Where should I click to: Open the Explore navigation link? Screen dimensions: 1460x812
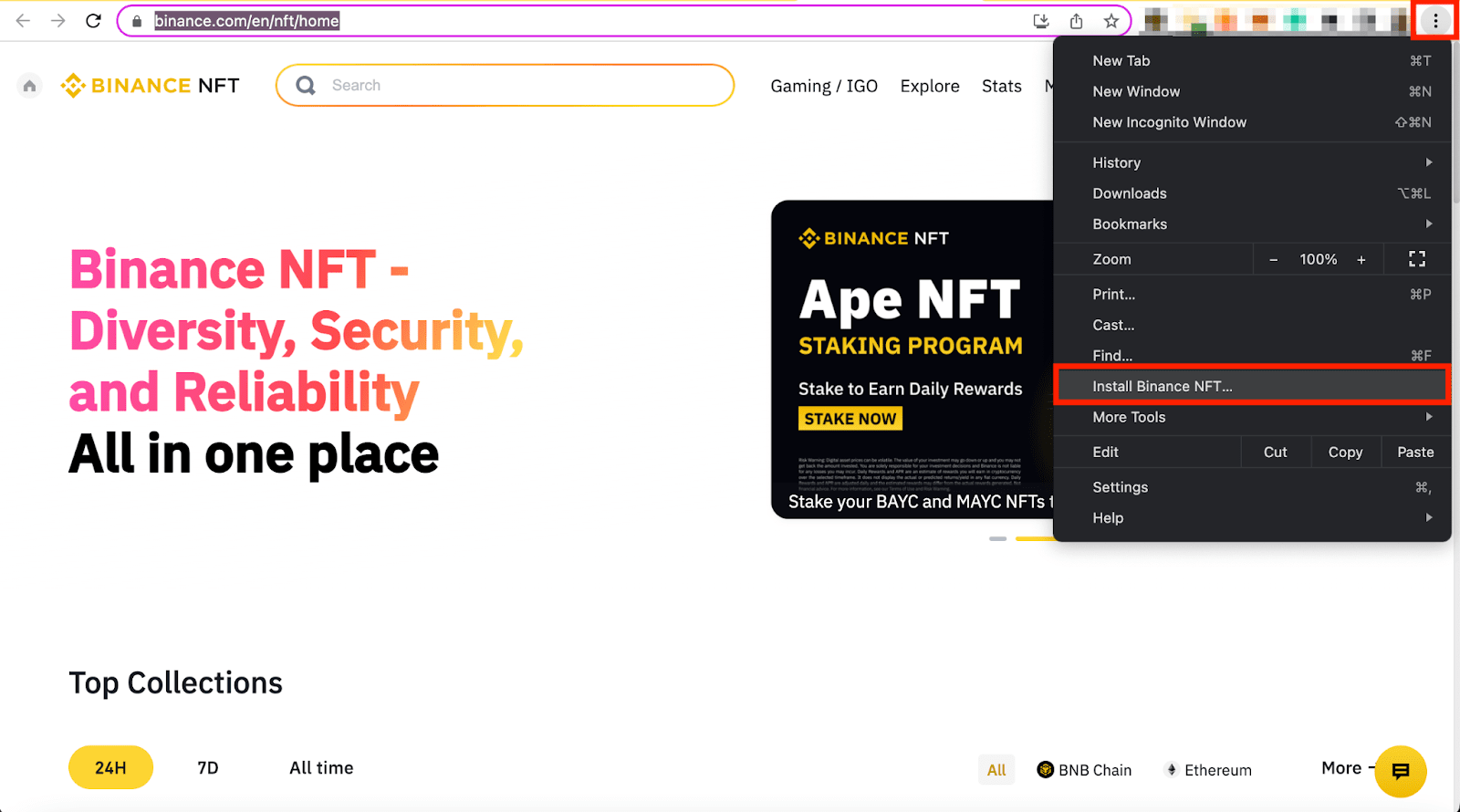pyautogui.click(x=929, y=86)
